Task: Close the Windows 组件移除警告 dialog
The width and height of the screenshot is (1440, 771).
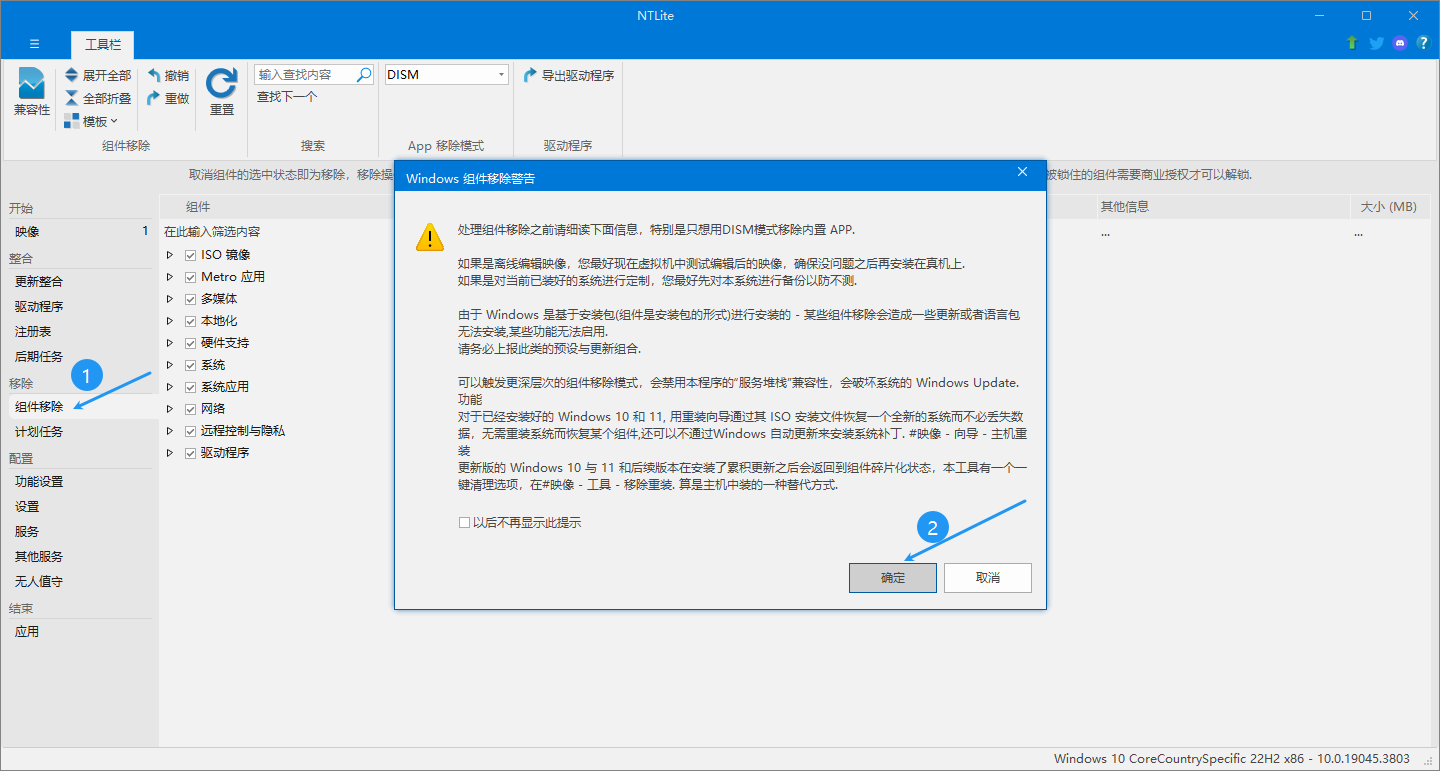Action: coord(1022,172)
